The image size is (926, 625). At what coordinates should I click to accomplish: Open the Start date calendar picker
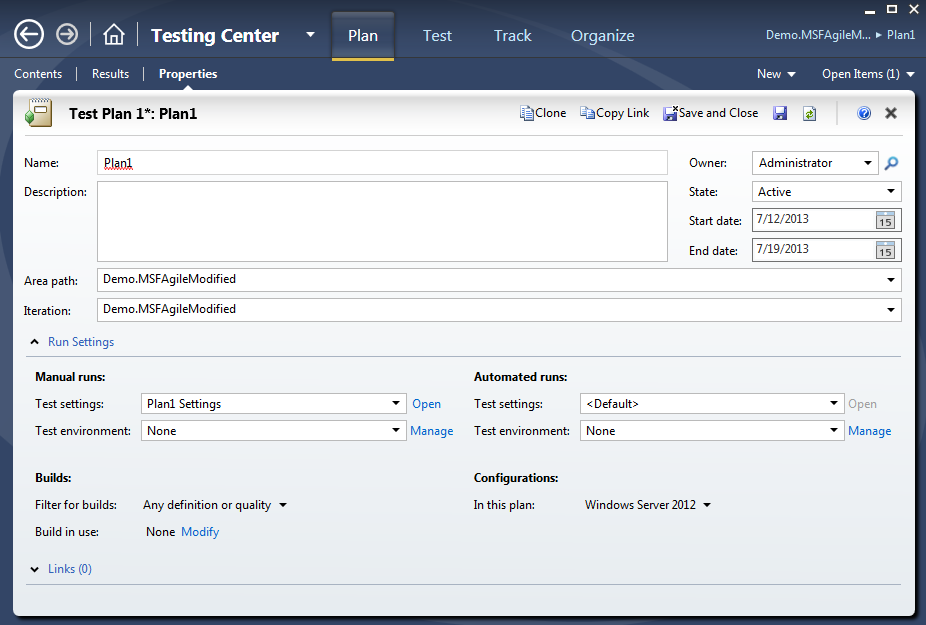pyautogui.click(x=885, y=220)
